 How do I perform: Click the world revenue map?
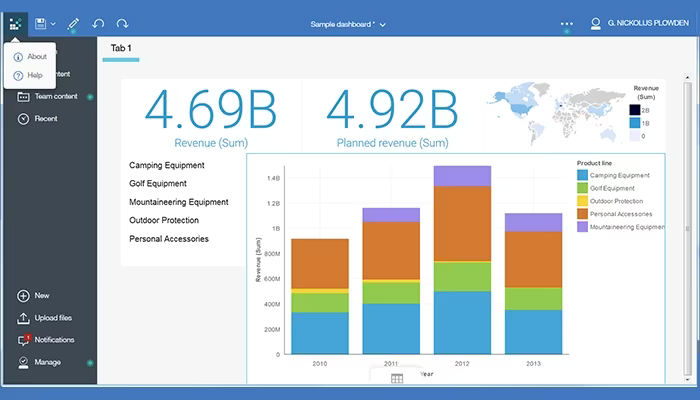pyautogui.click(x=556, y=112)
